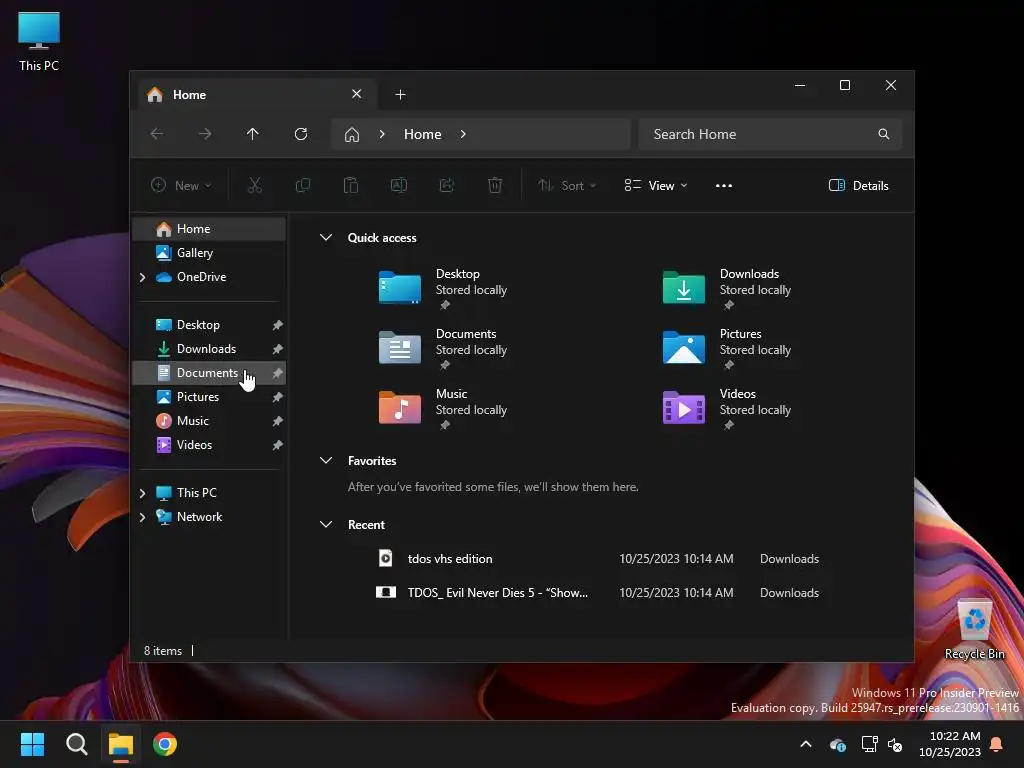Expand This PC in the navigation pane
The height and width of the screenshot is (768, 1024).
click(142, 493)
